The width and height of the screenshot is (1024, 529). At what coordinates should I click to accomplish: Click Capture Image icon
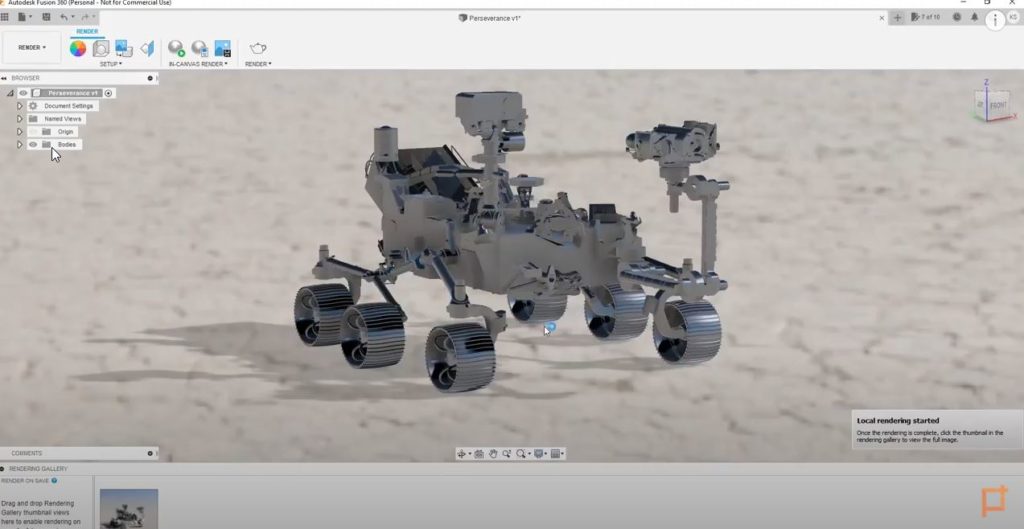223,48
